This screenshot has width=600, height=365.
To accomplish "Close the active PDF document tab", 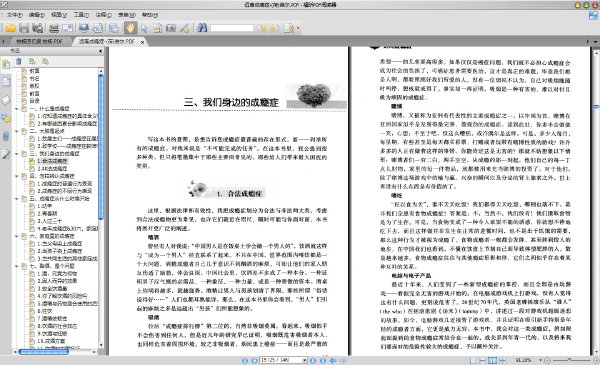I will point(142,42).
